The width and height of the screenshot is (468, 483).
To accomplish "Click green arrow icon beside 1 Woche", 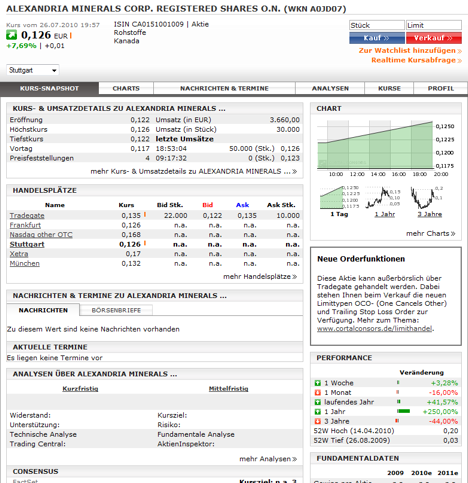I will [318, 383].
